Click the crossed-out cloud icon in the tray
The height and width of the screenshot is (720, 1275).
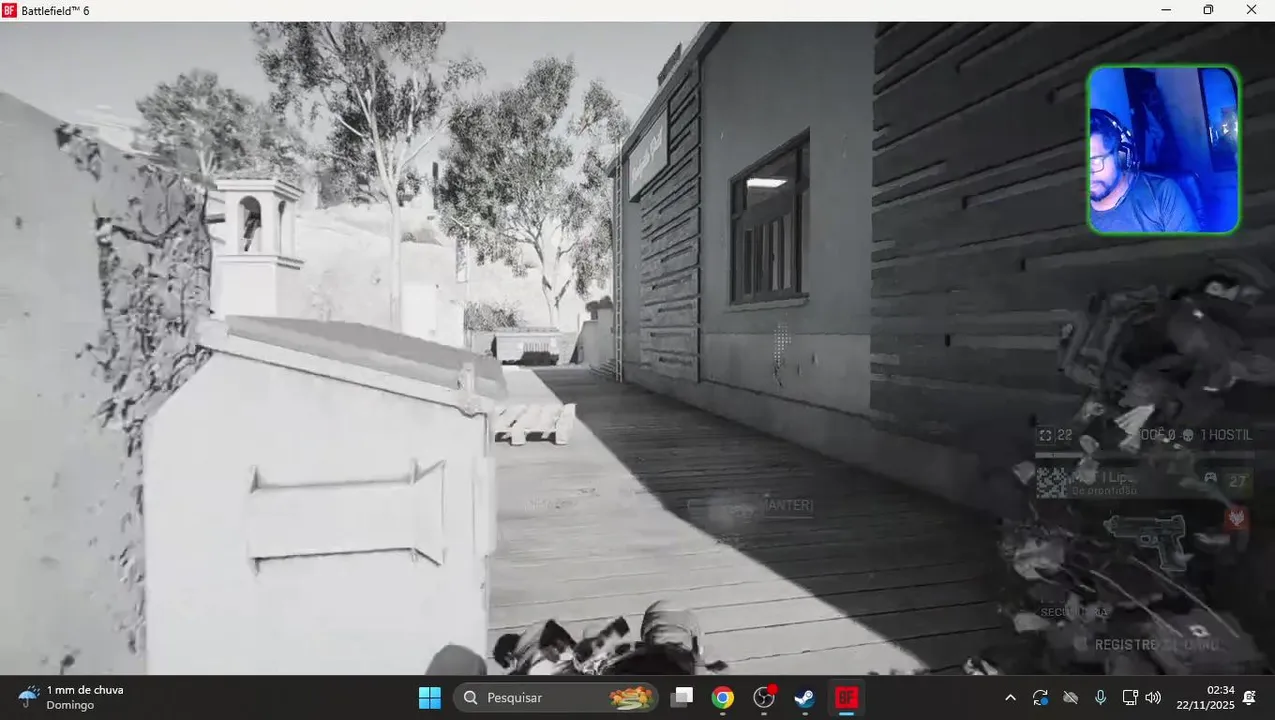point(1070,698)
